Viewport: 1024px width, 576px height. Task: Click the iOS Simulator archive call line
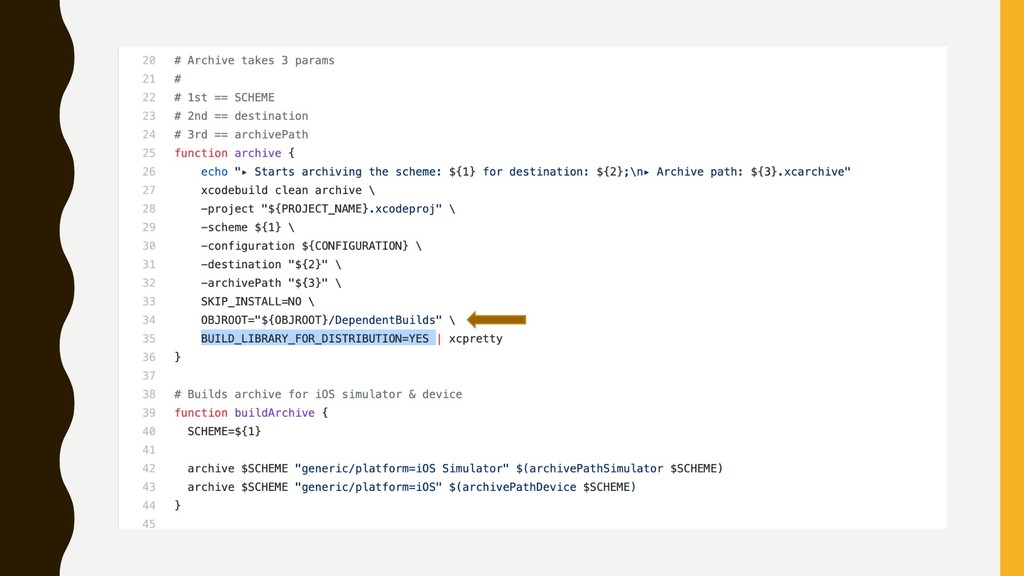pyautogui.click(x=455, y=468)
